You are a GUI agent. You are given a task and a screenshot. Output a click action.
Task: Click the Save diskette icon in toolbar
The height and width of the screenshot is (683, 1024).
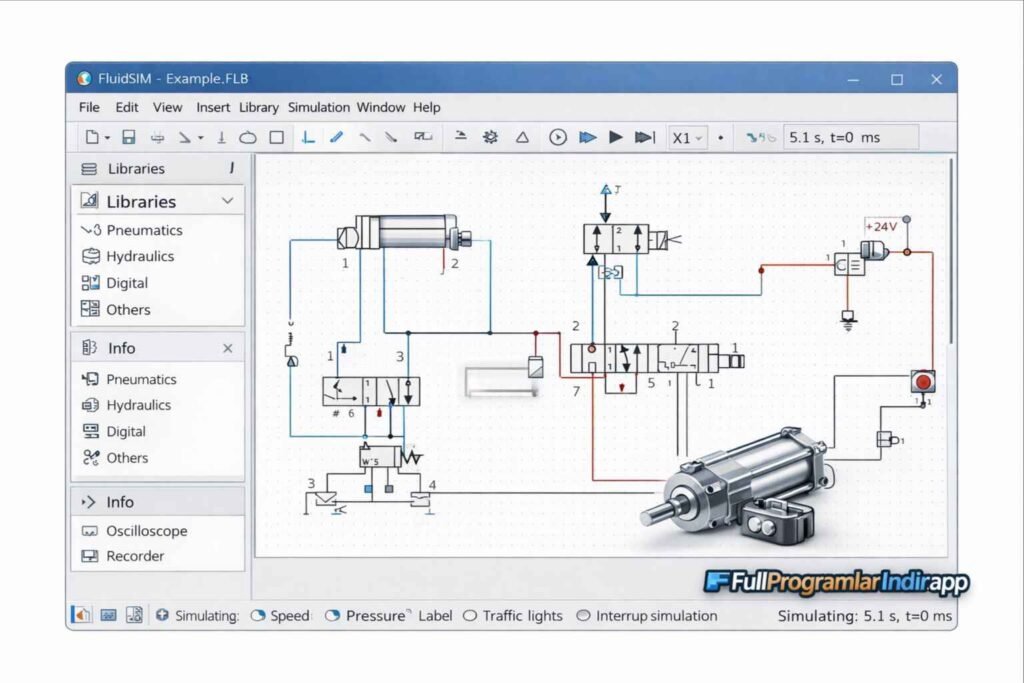pos(128,137)
